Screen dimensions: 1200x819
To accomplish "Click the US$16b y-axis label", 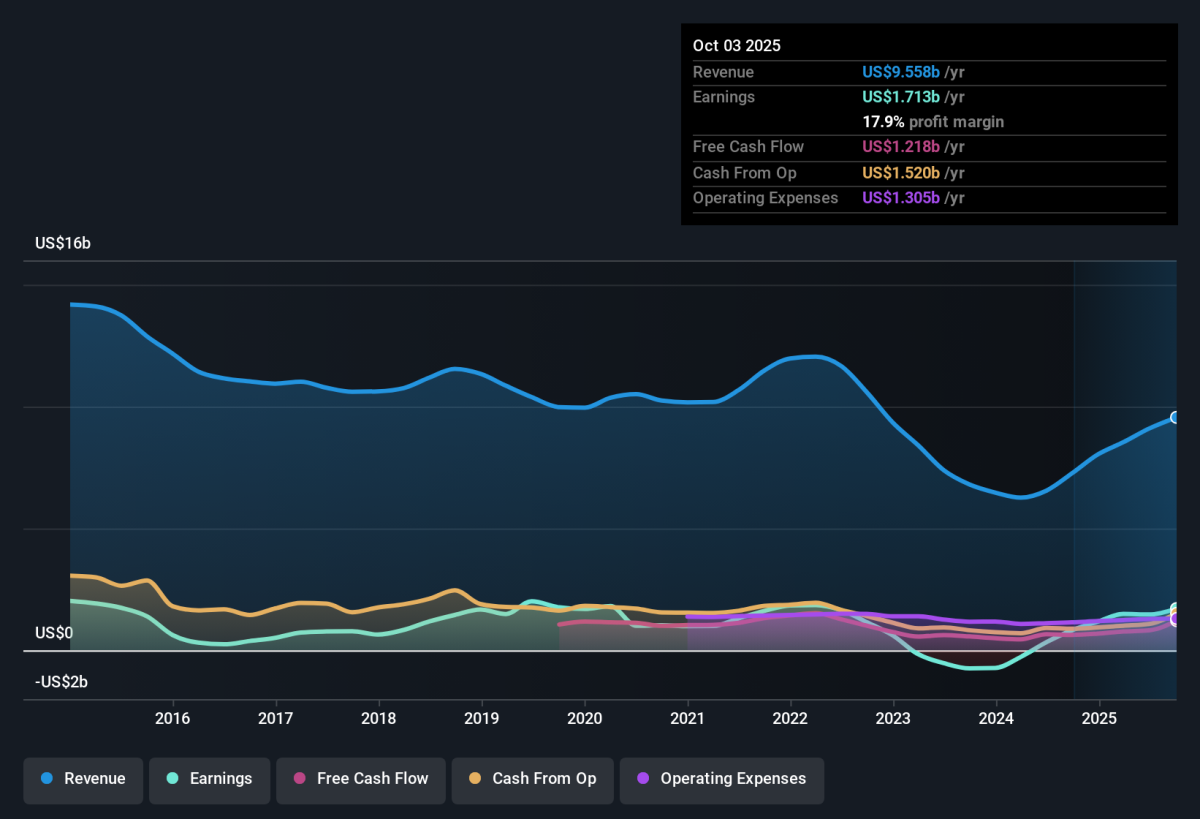I will pos(63,244).
